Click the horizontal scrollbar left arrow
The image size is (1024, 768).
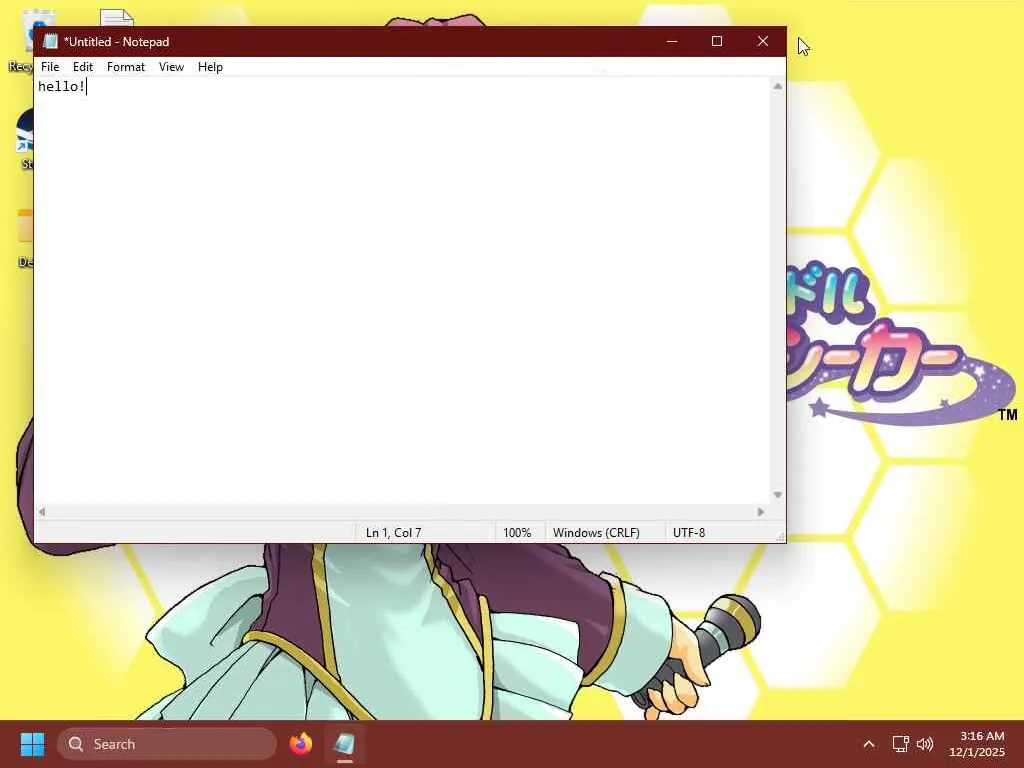pos(42,512)
